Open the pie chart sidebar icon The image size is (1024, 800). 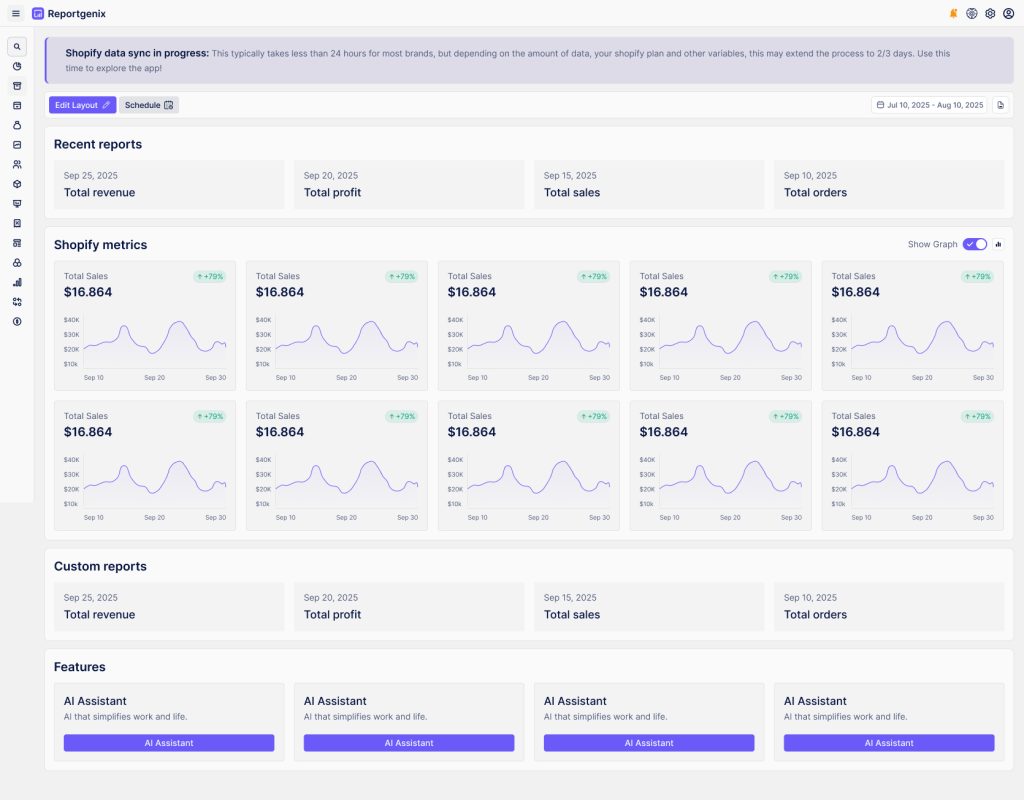[x=17, y=66]
